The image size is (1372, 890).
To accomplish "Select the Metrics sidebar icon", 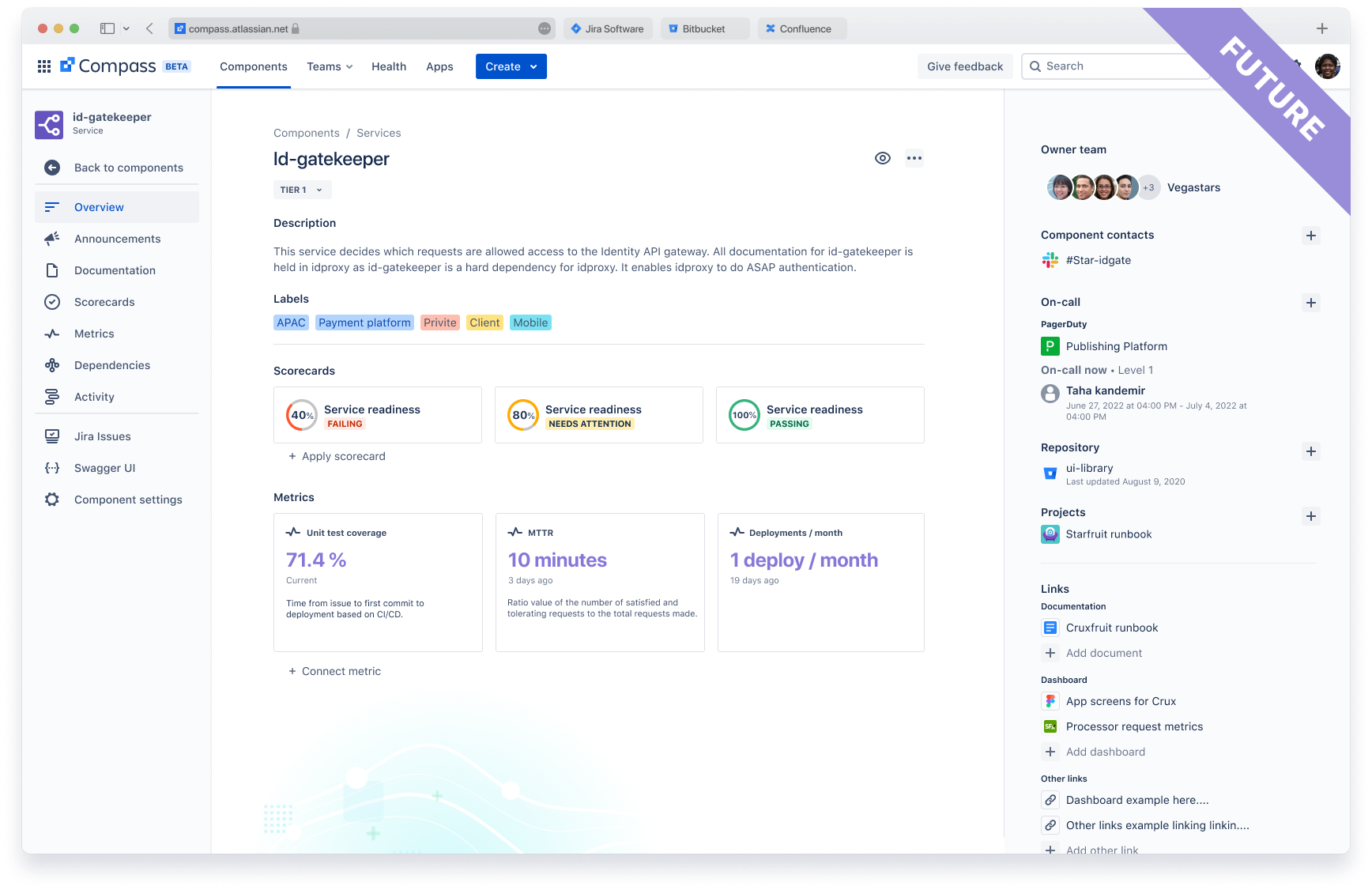I will click(x=52, y=333).
